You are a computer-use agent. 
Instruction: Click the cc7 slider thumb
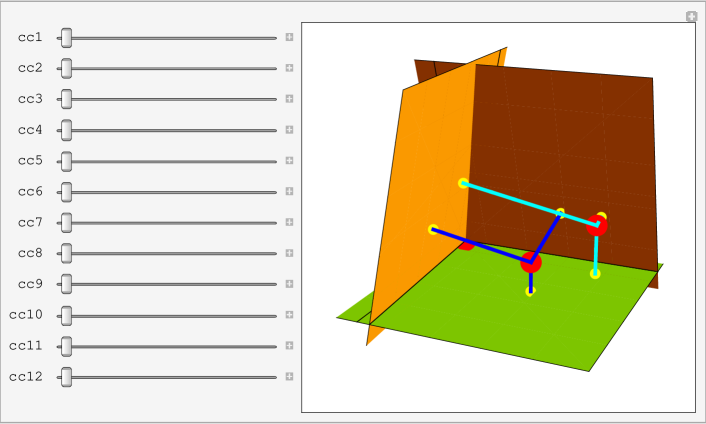click(x=66, y=223)
